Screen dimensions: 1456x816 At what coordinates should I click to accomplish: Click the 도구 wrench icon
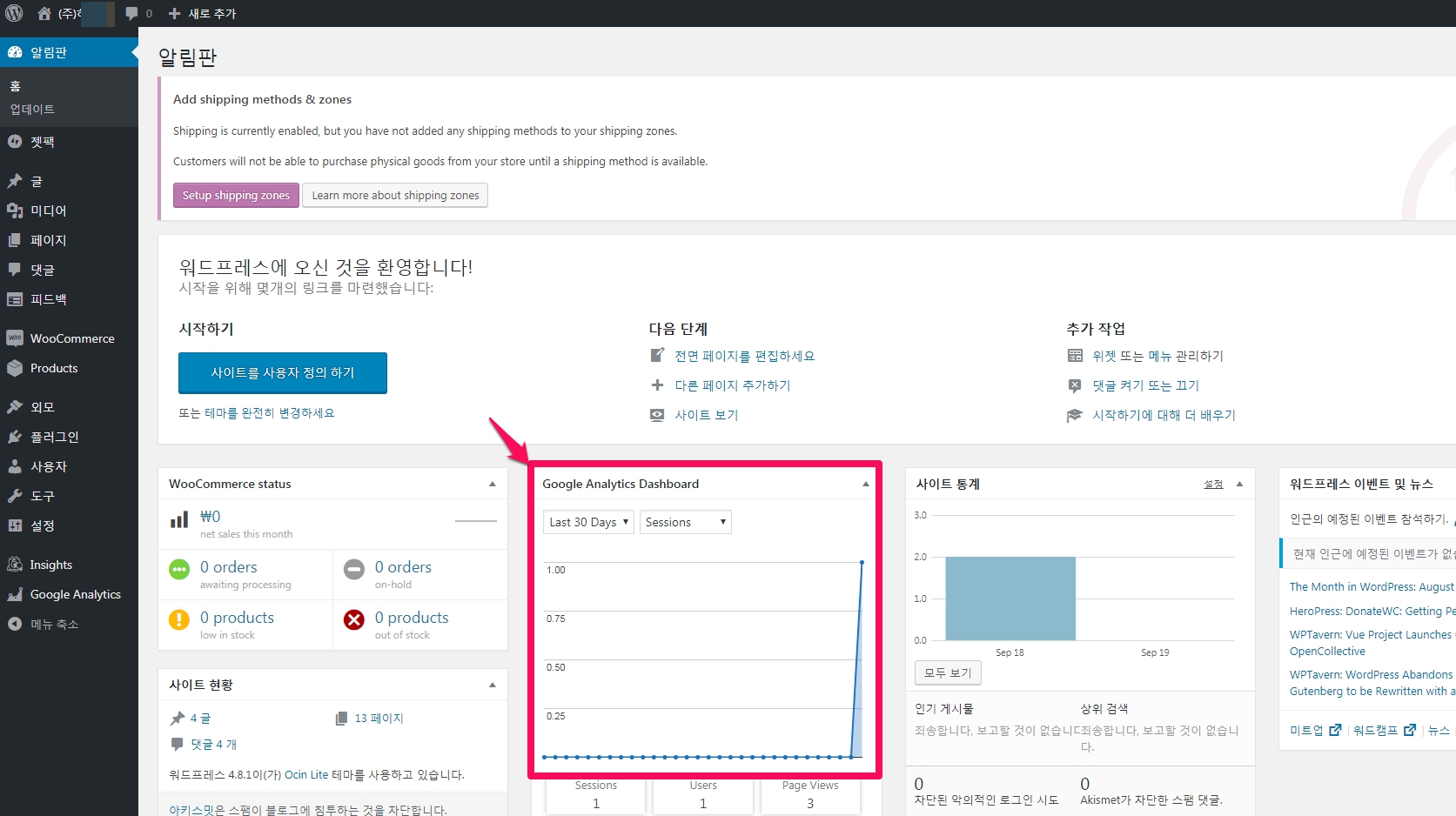point(15,496)
